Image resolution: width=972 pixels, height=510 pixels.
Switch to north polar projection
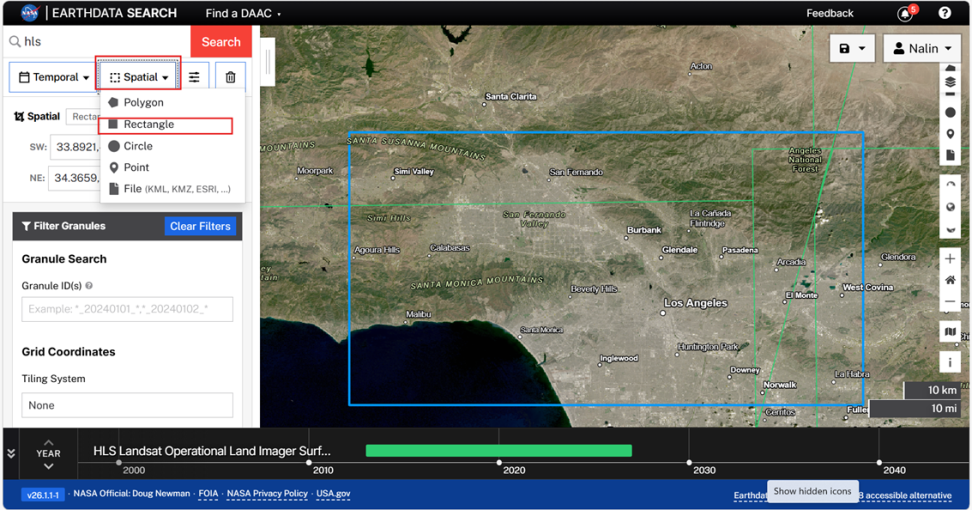tap(950, 185)
